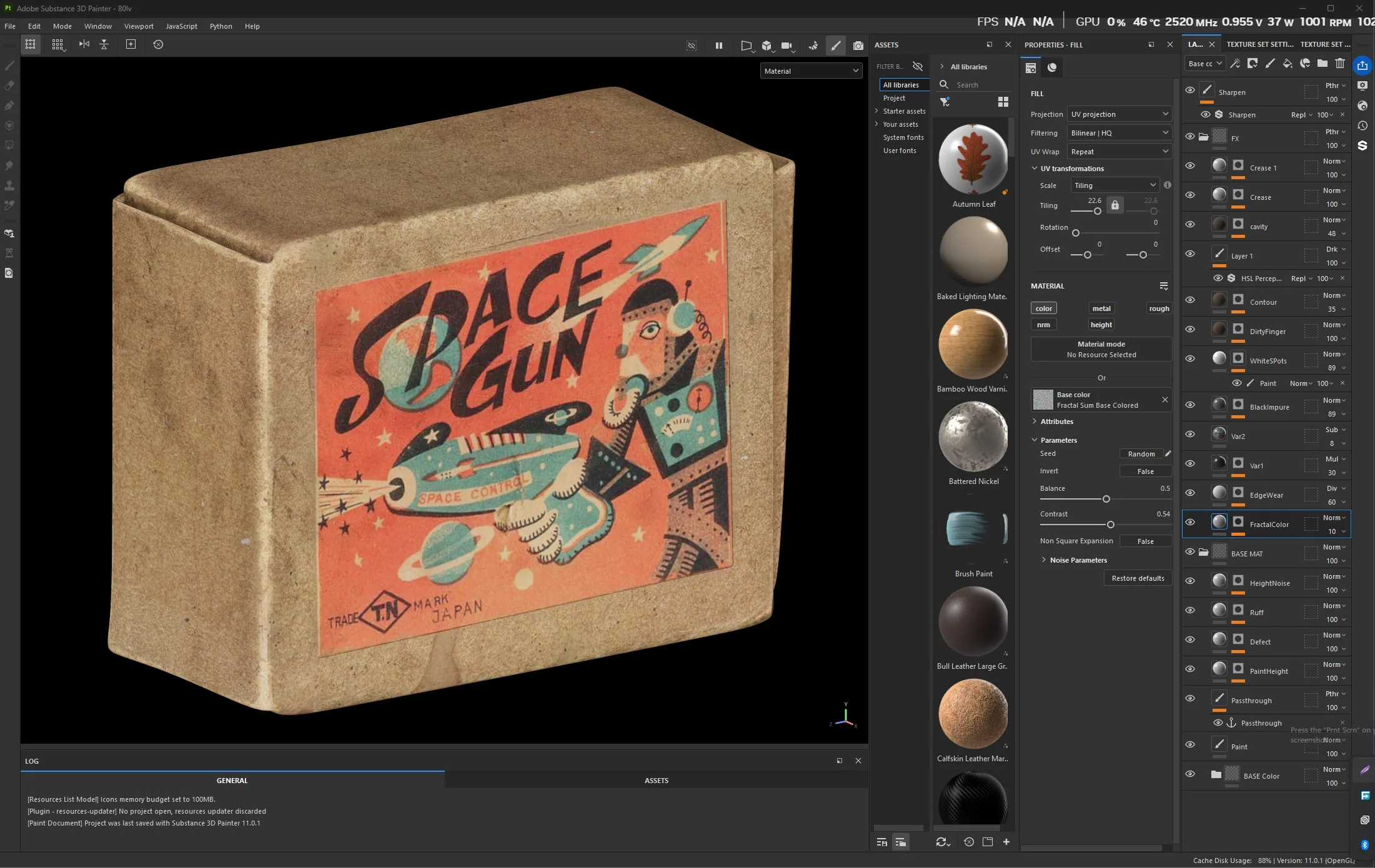Click Random seed button
The height and width of the screenshot is (868, 1375).
[x=1141, y=454]
